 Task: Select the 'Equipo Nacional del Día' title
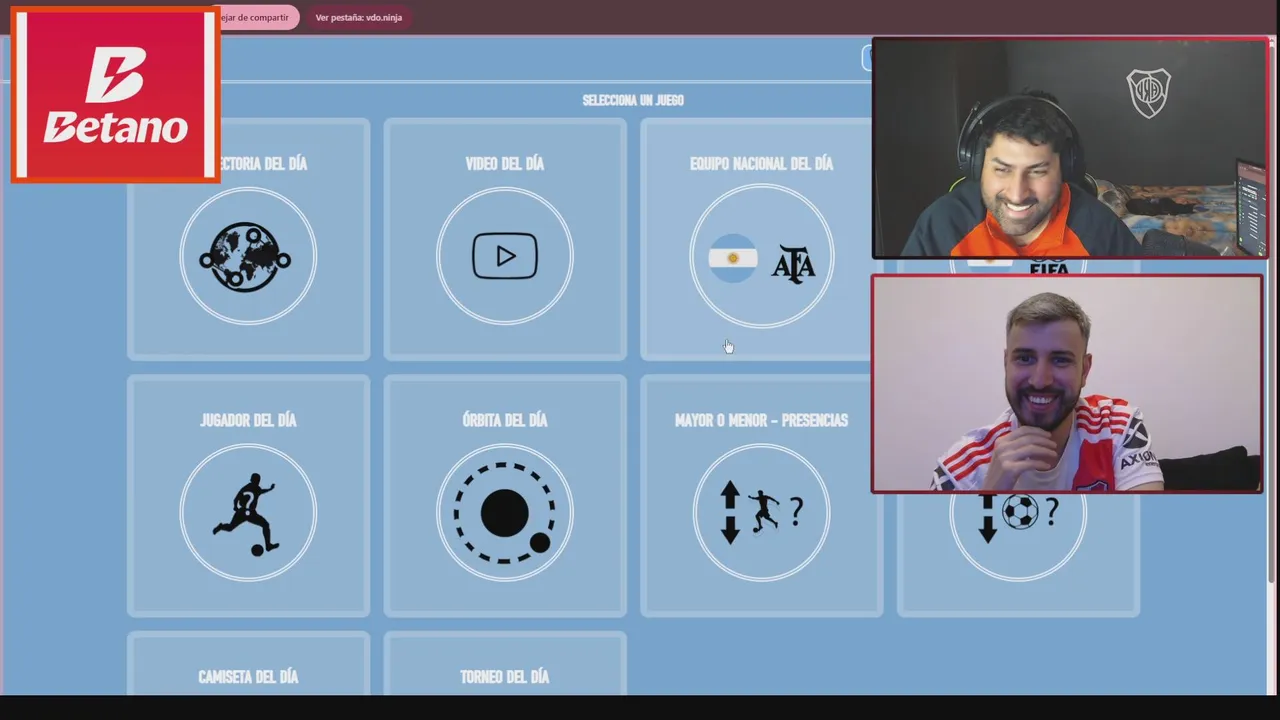[x=761, y=164]
